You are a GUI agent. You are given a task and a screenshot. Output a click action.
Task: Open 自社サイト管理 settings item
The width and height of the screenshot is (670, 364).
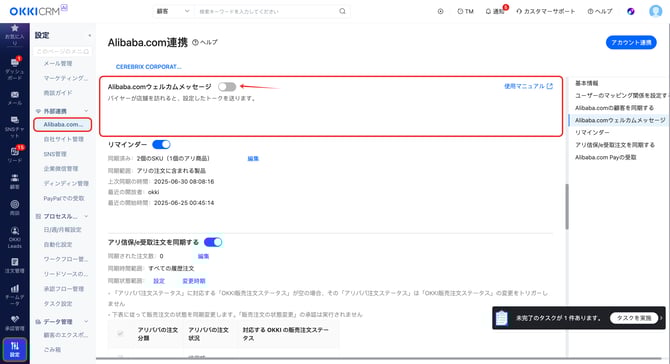click(63, 139)
